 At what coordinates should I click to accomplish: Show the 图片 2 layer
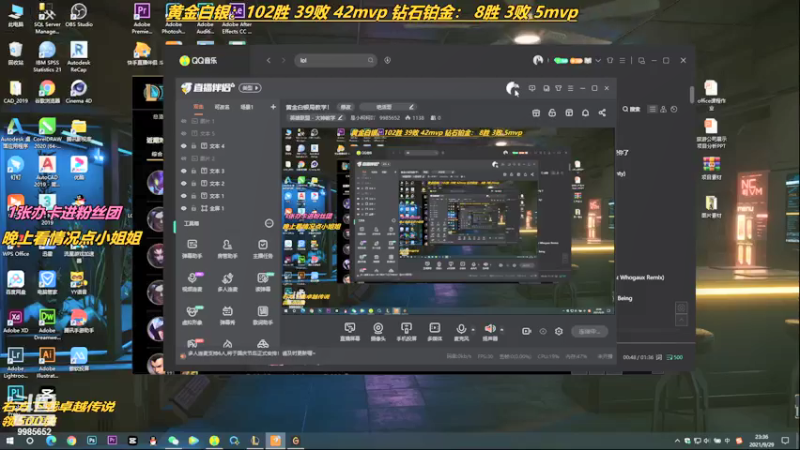pos(184,158)
